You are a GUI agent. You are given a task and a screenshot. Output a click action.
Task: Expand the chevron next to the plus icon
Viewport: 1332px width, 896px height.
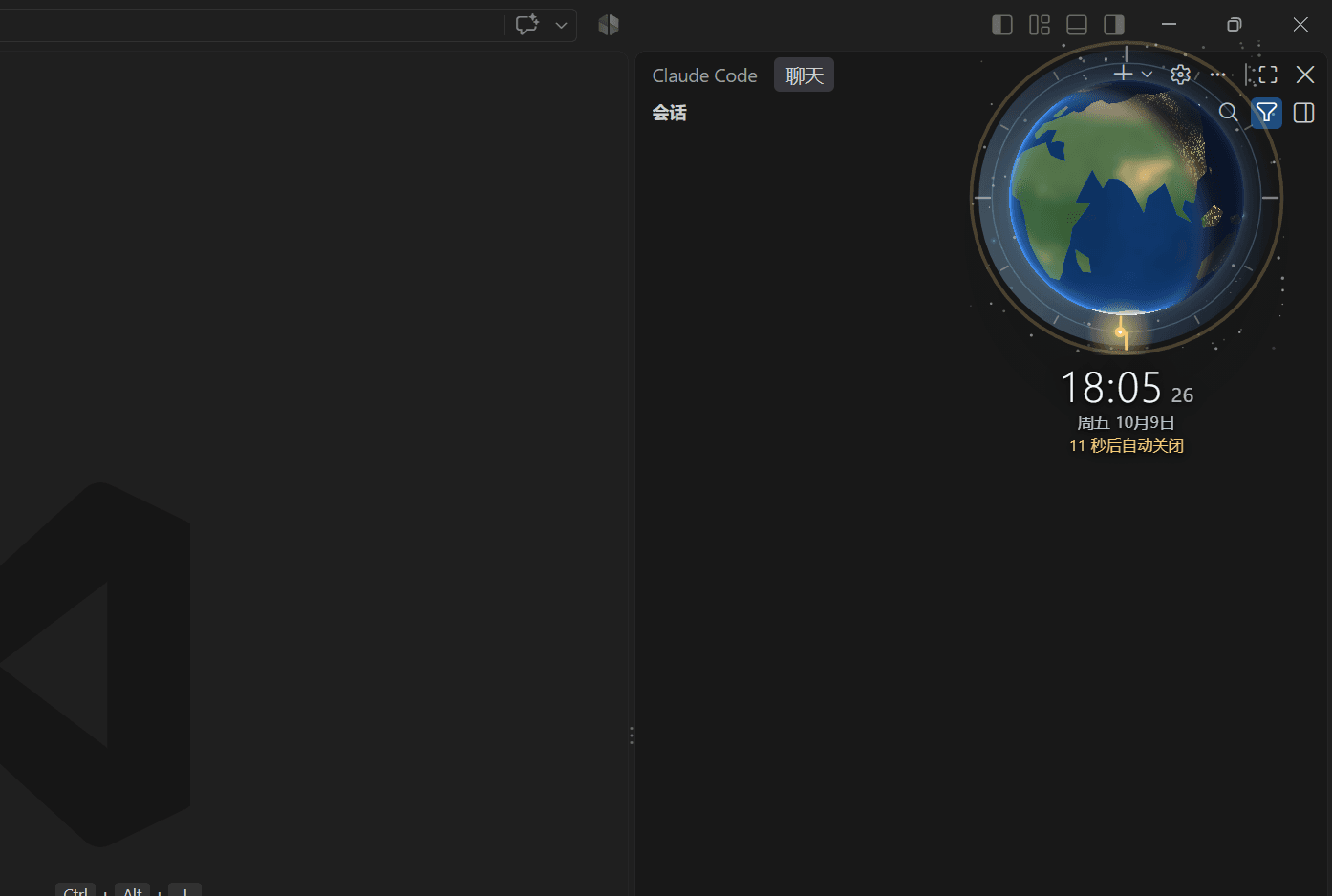click(1147, 75)
